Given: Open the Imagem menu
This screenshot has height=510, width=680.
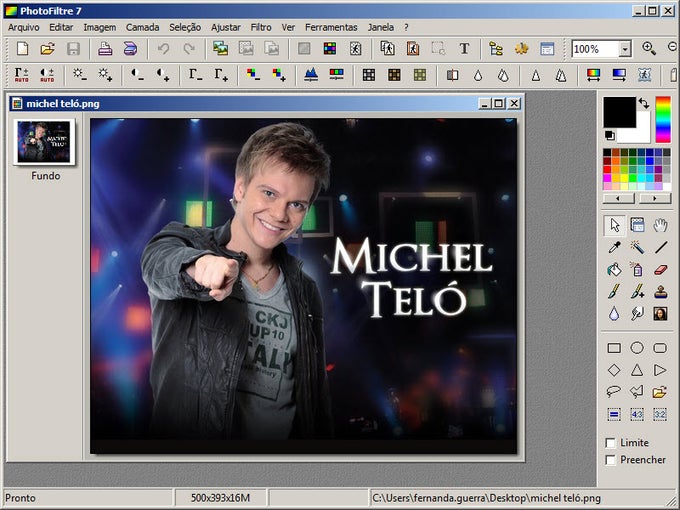Looking at the screenshot, I should pos(100,27).
